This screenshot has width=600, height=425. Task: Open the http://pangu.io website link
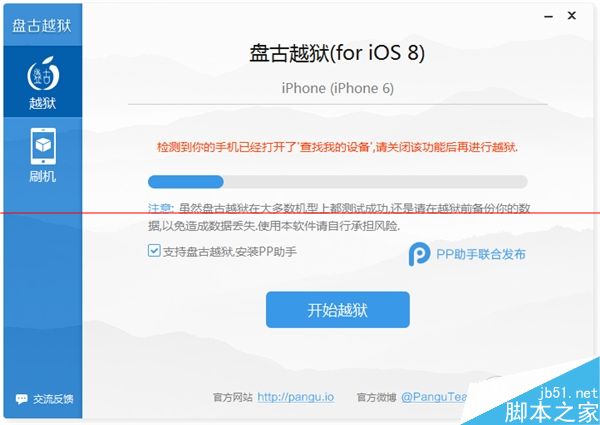pos(296,397)
